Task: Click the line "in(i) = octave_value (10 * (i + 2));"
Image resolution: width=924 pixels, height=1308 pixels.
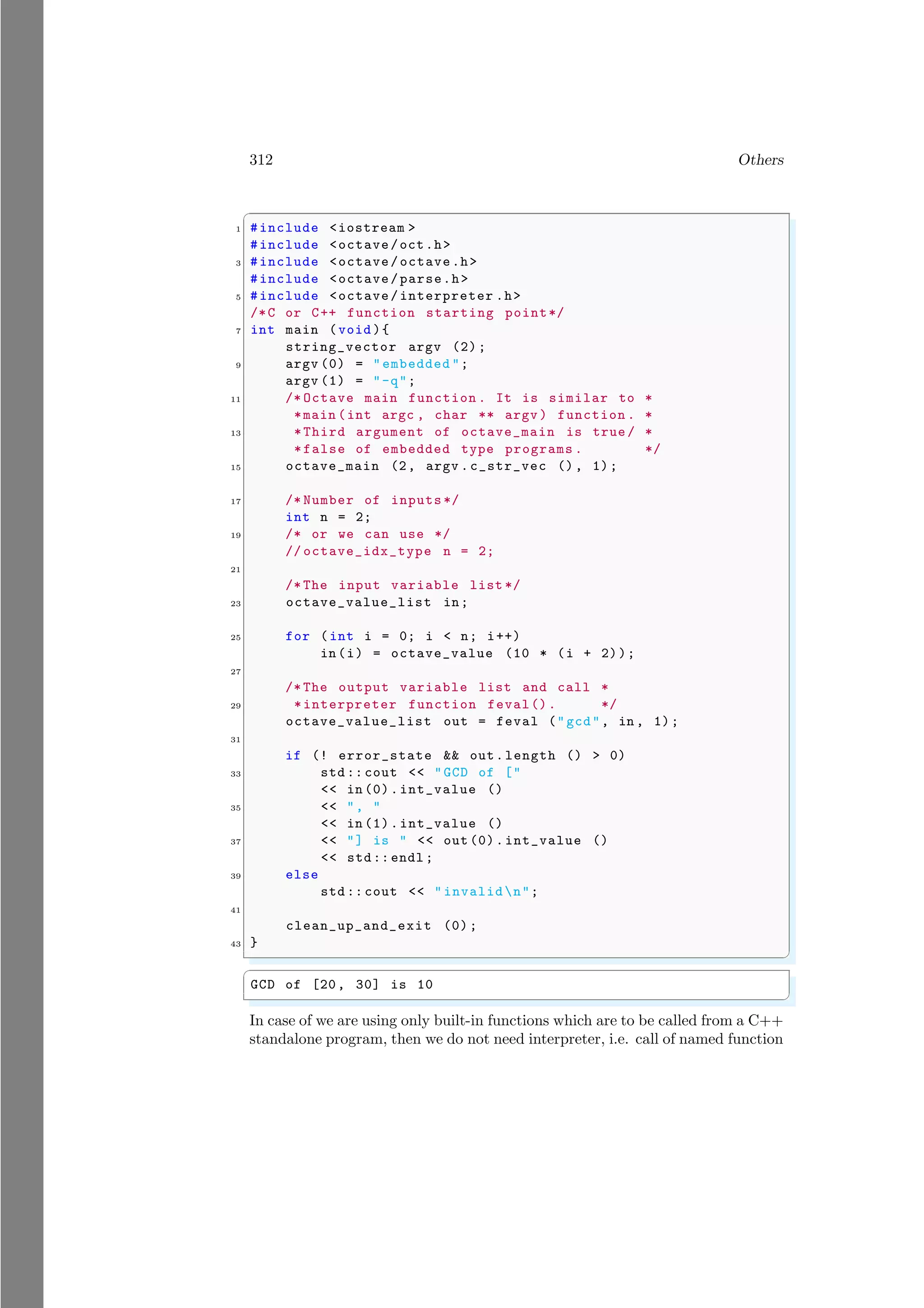Action: tap(477, 654)
